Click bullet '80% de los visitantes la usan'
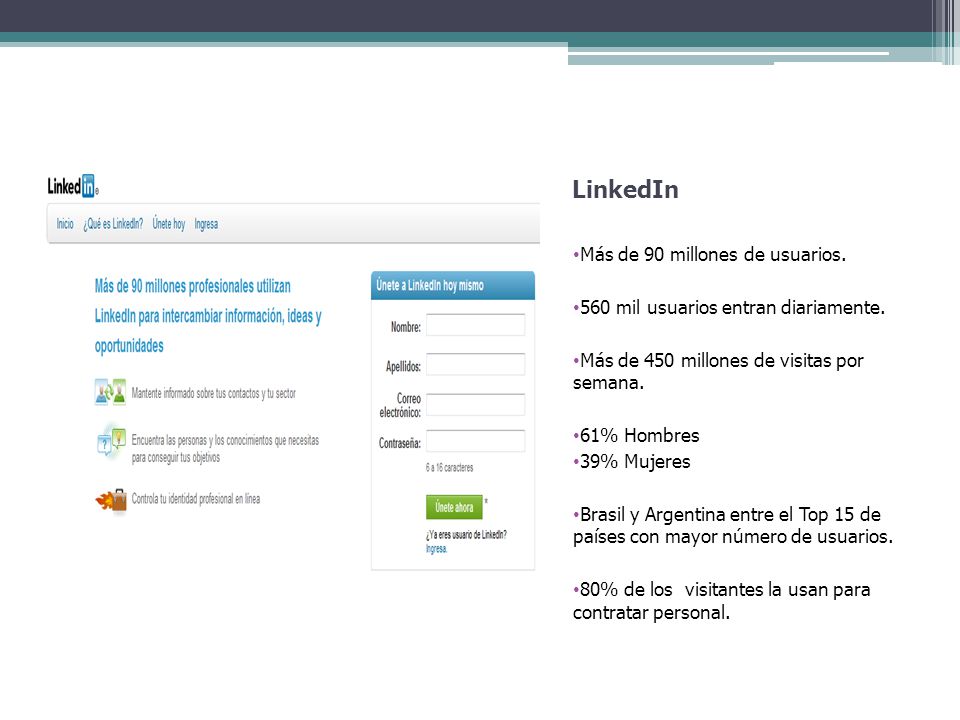Image resolution: width=960 pixels, height=720 pixels. click(x=722, y=601)
